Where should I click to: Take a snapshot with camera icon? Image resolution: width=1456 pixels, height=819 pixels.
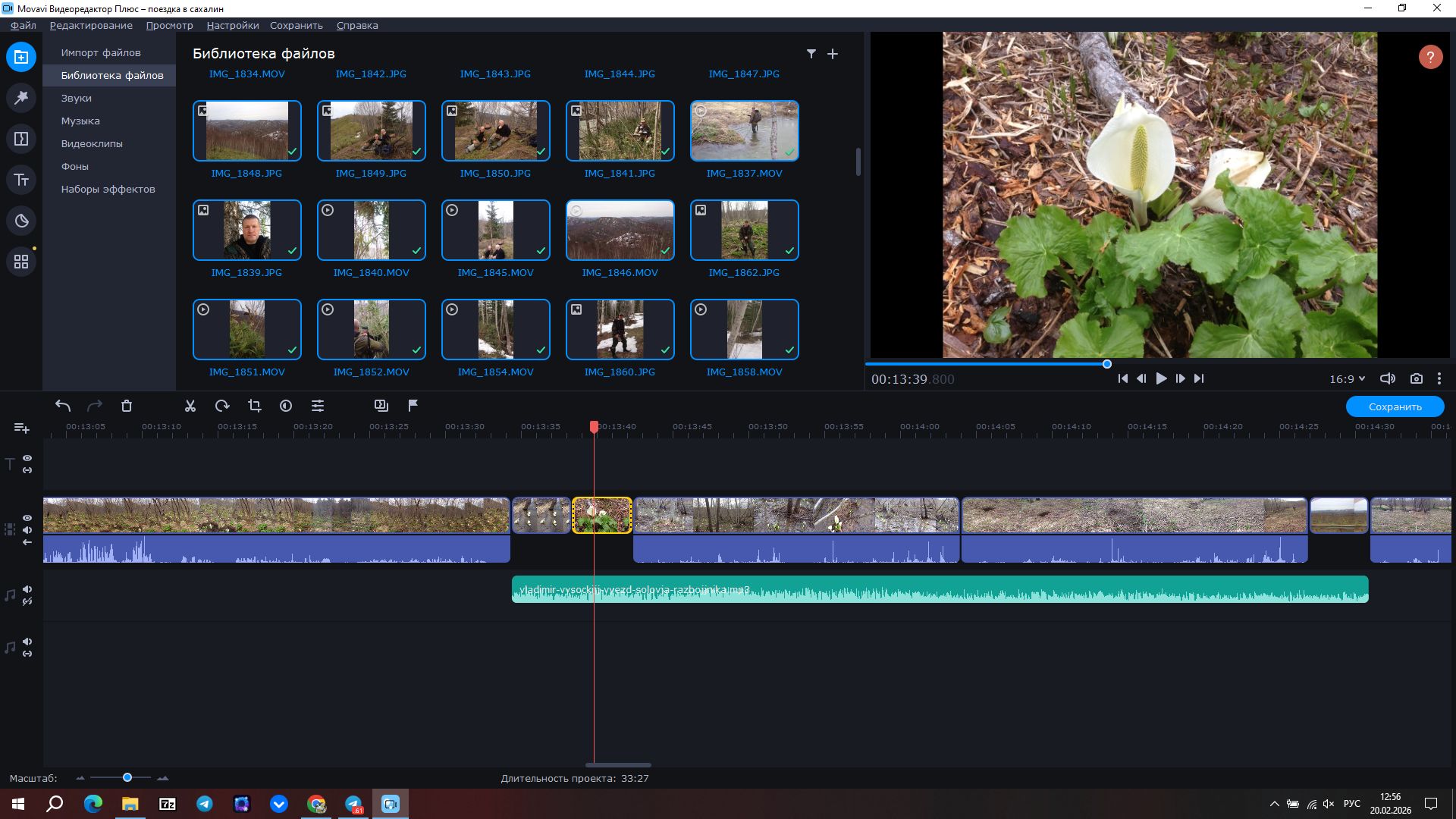point(1416,378)
